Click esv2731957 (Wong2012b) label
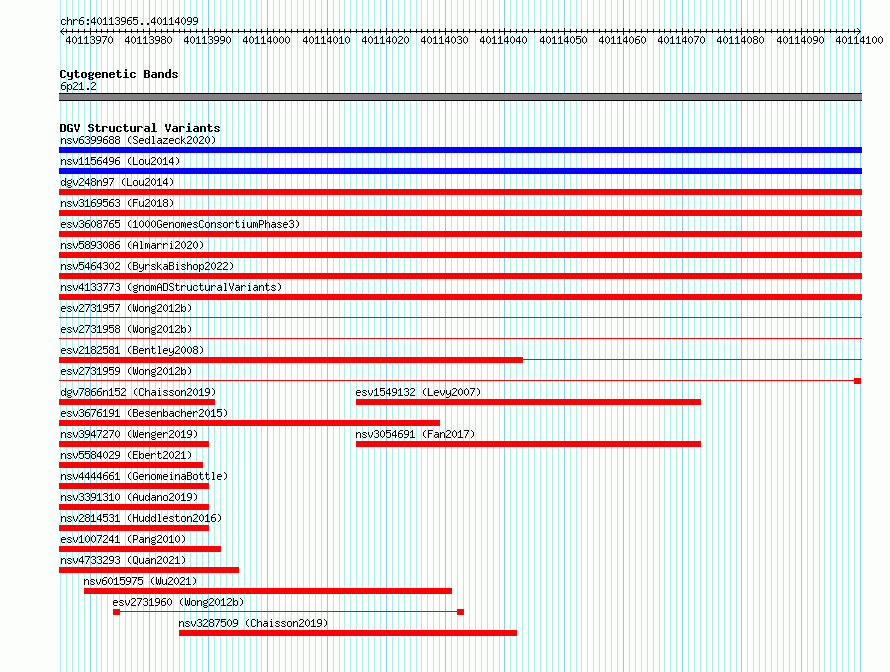The width and height of the screenshot is (890, 672). coord(126,308)
